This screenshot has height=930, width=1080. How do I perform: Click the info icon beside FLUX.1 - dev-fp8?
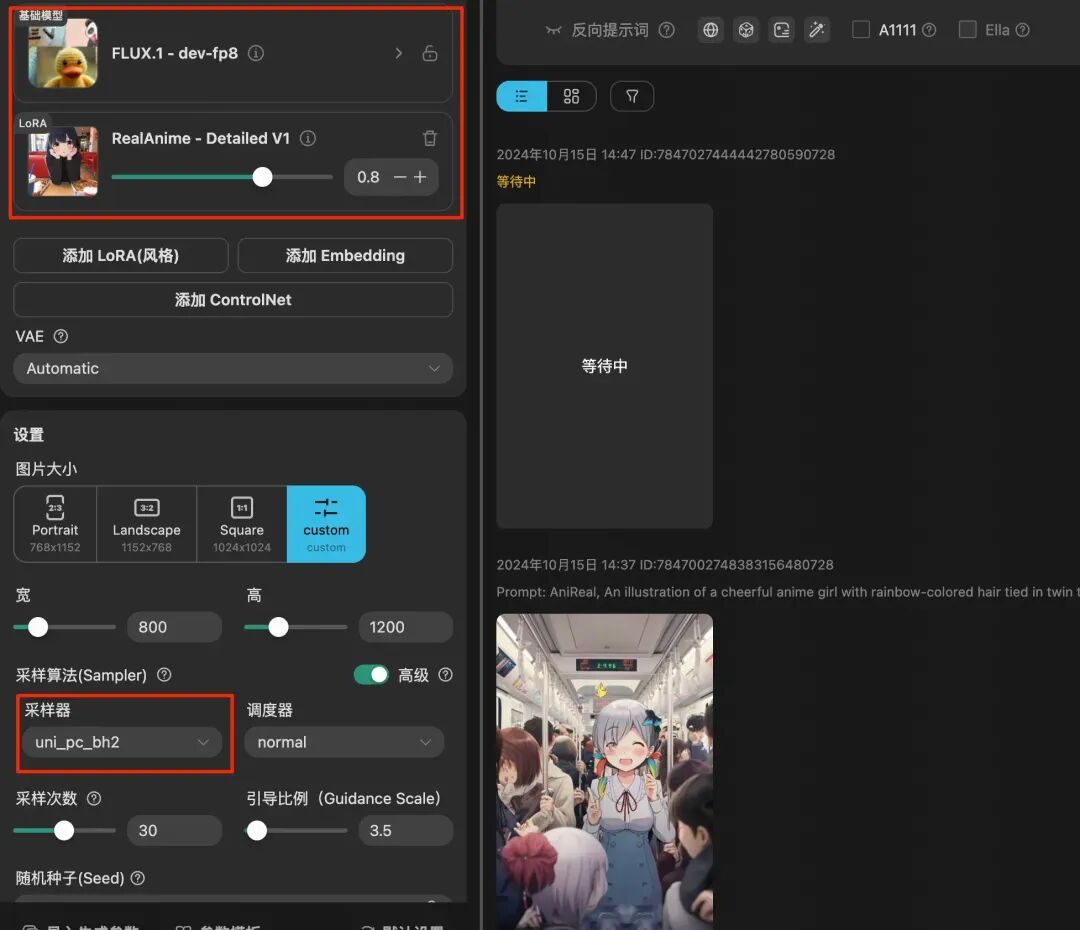256,53
